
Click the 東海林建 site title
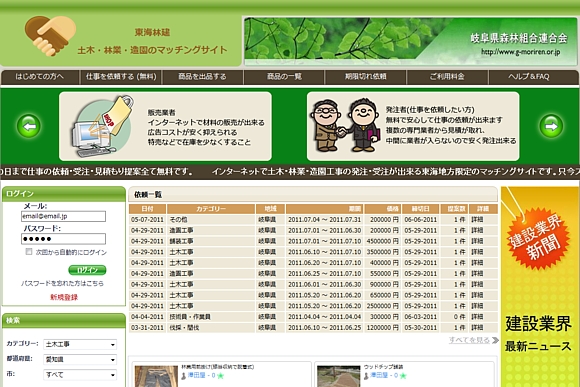click(x=152, y=33)
